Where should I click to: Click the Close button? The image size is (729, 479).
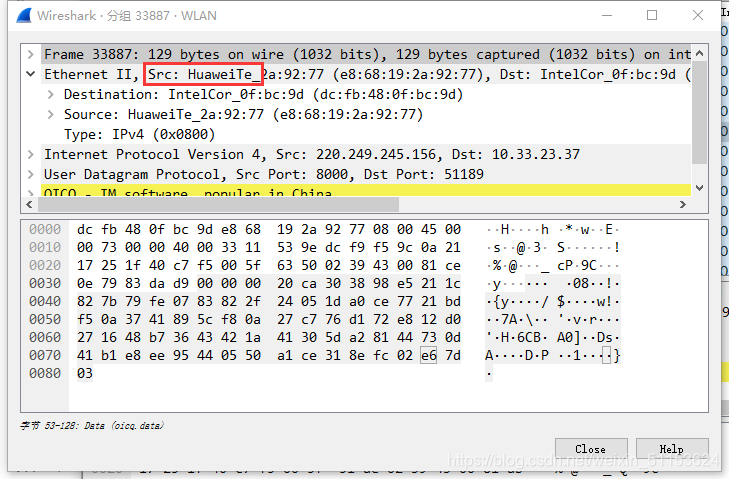click(x=591, y=449)
